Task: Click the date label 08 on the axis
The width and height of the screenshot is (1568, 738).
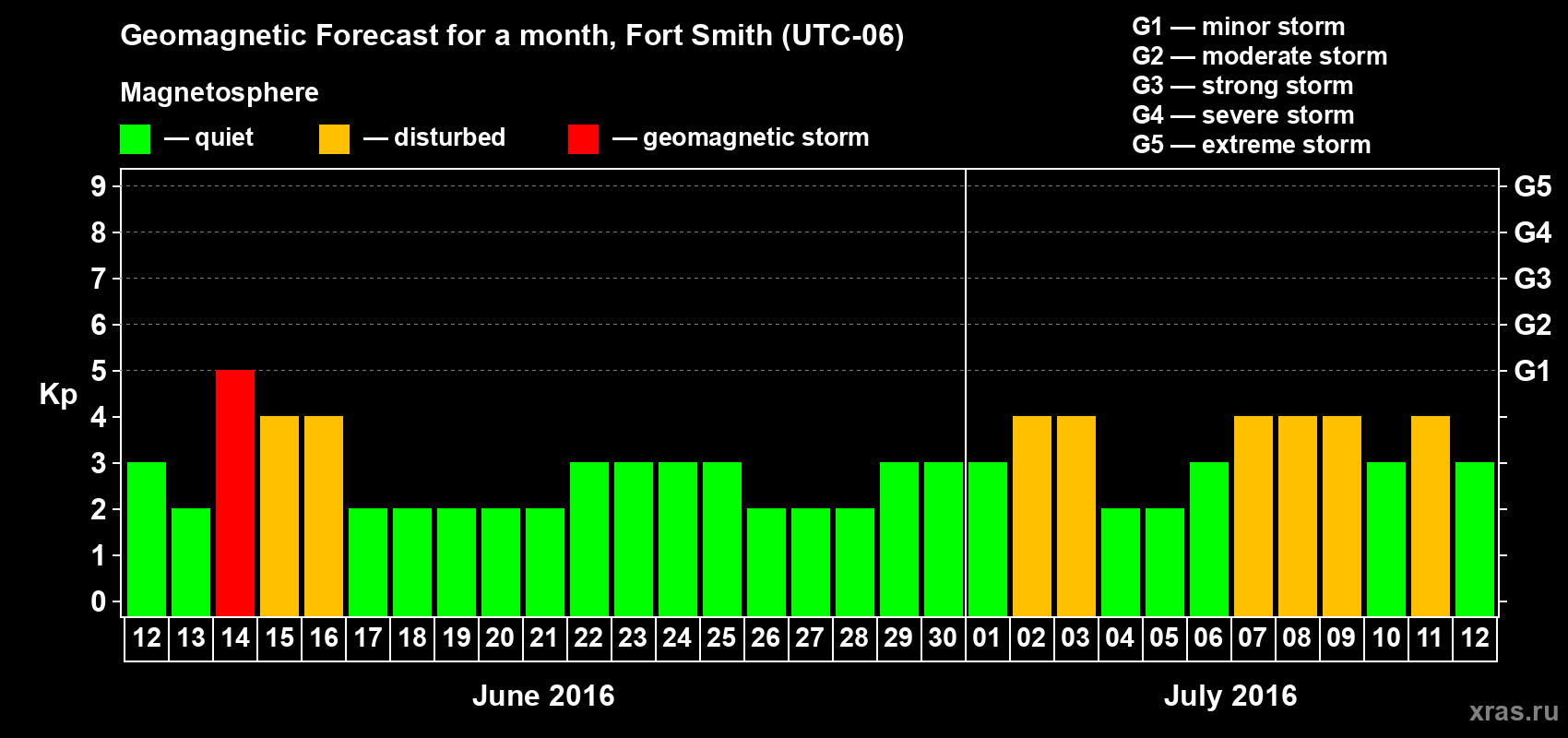Action: coord(1297,638)
